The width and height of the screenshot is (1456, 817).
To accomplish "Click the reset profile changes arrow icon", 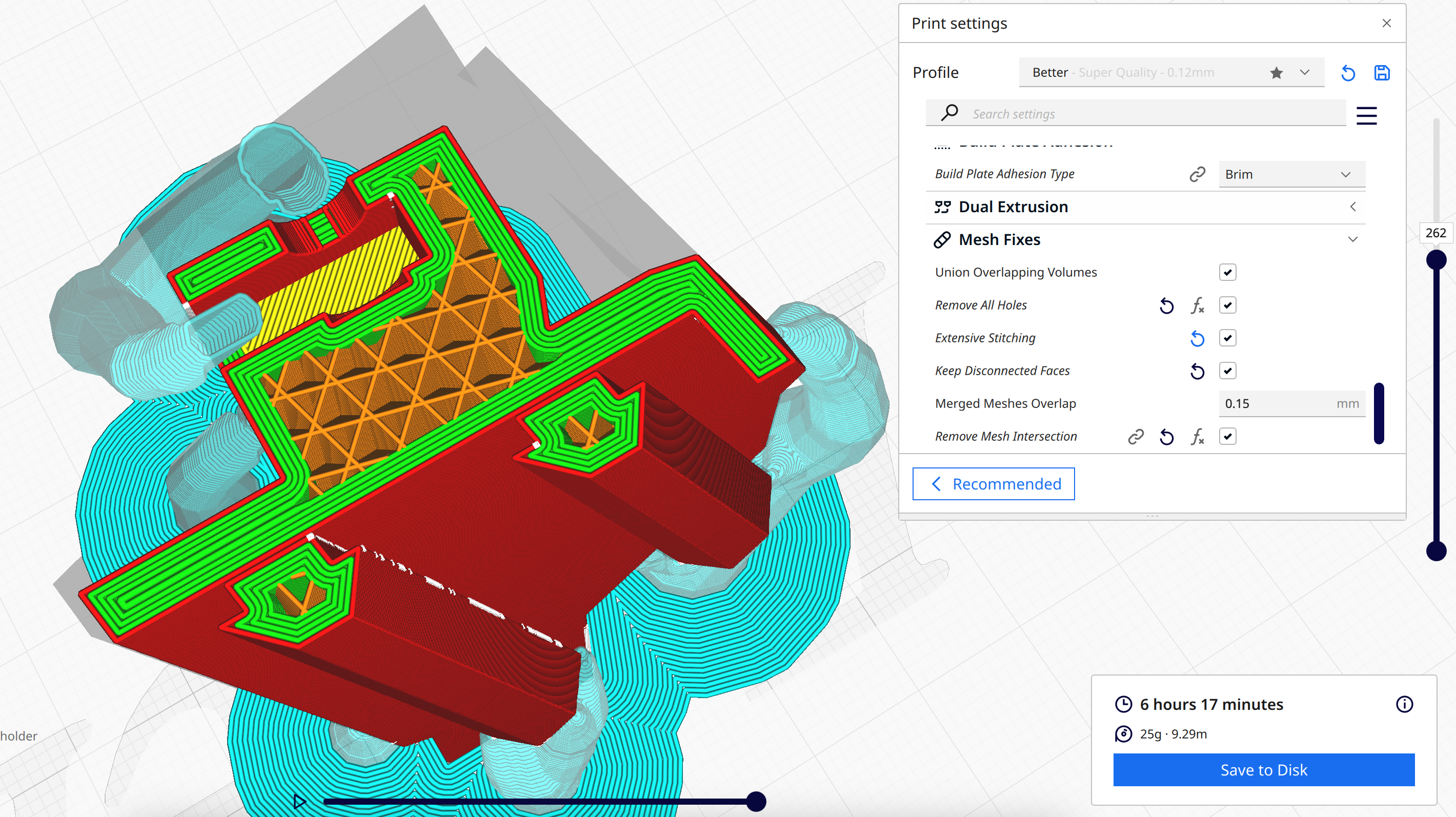I will coord(1347,73).
